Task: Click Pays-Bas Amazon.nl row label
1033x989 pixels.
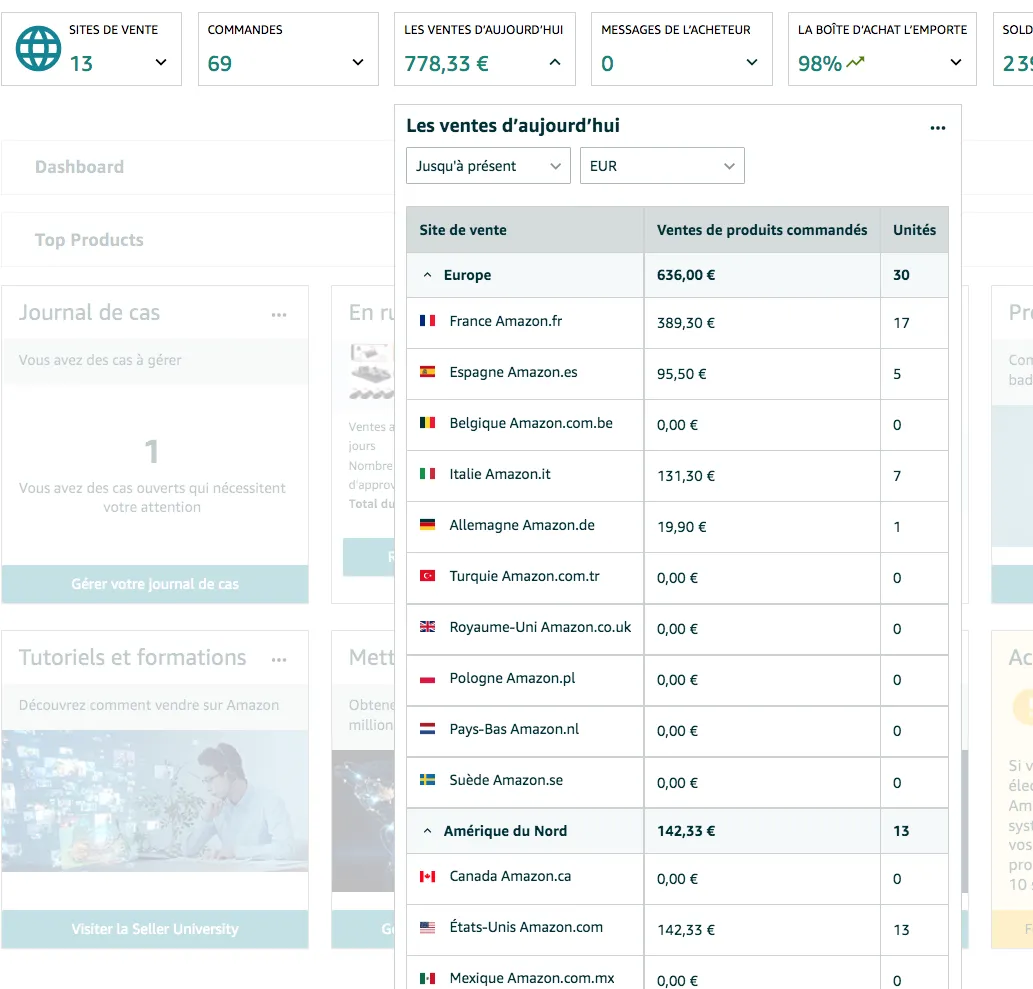Action: pos(514,729)
